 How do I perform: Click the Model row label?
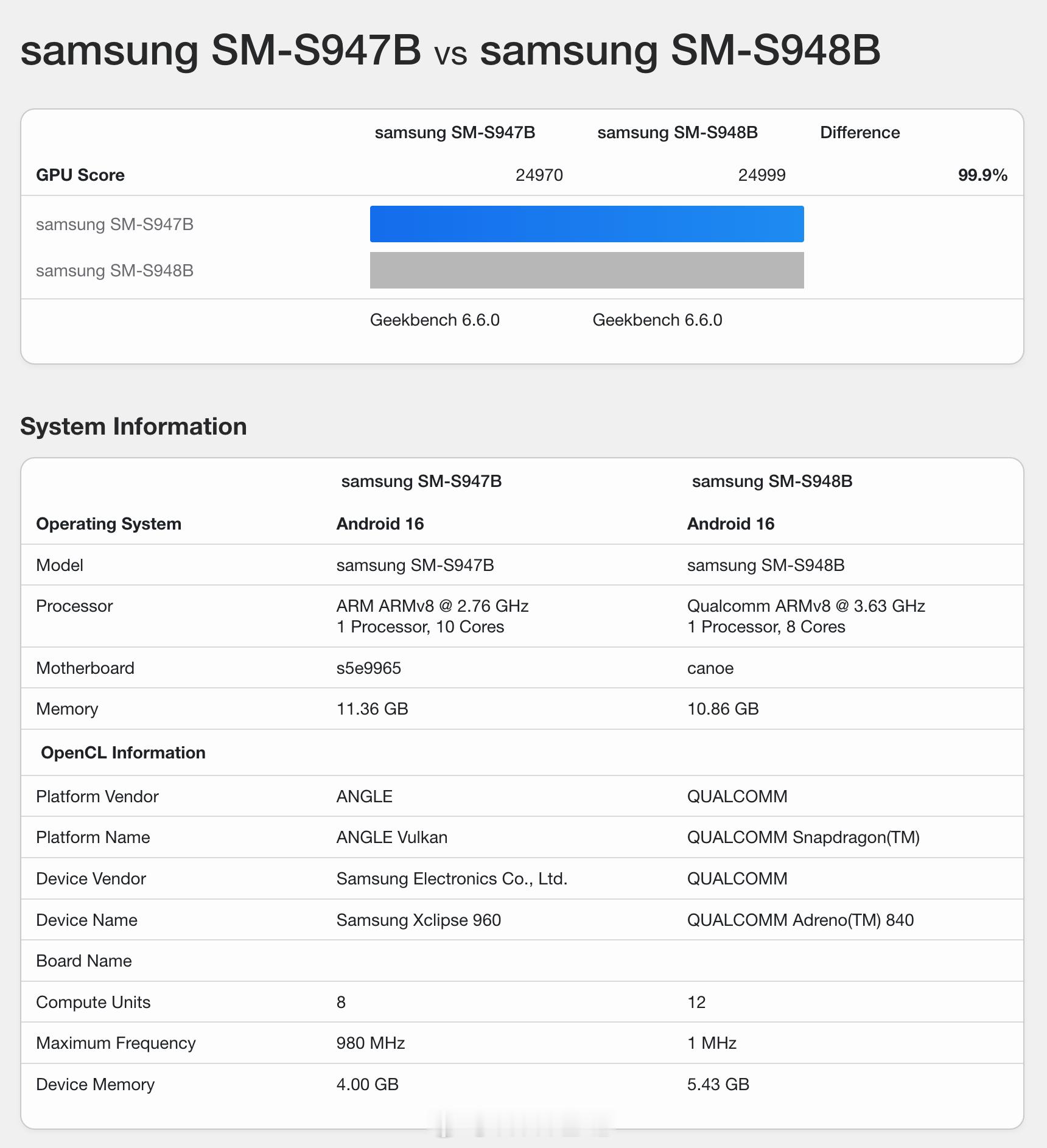pyautogui.click(x=60, y=565)
